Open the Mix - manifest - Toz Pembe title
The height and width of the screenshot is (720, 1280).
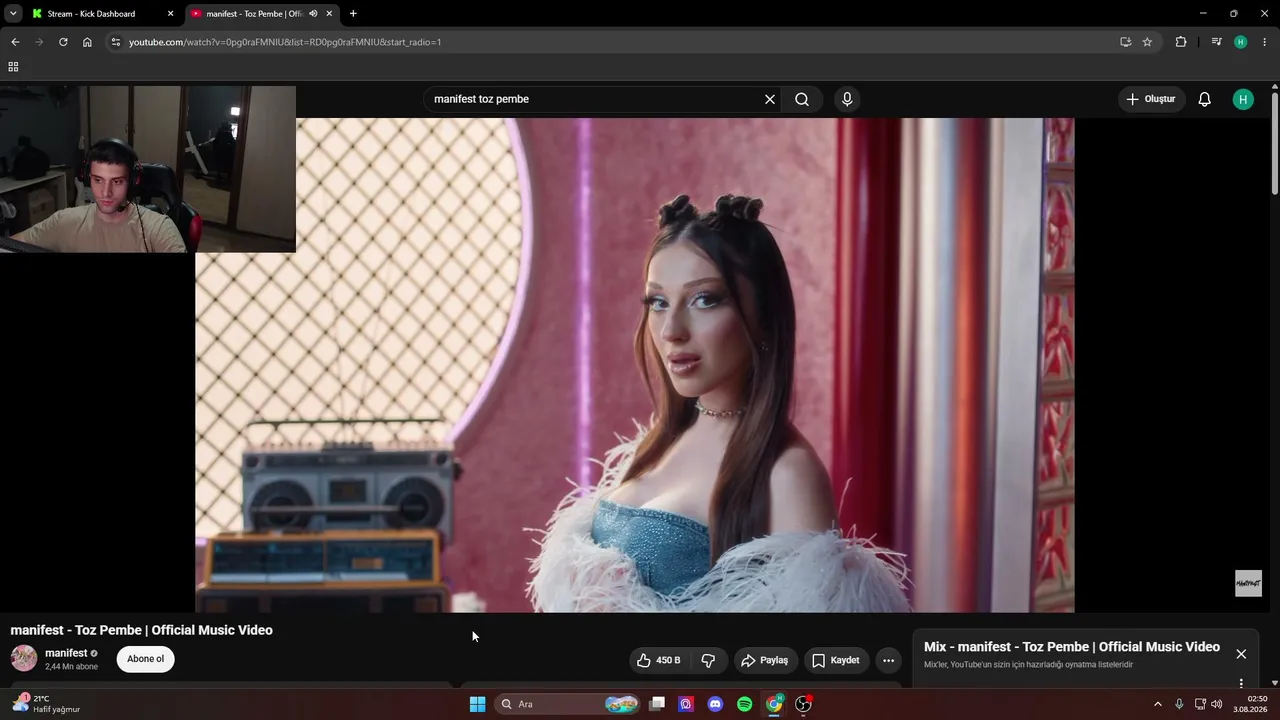point(1072,647)
